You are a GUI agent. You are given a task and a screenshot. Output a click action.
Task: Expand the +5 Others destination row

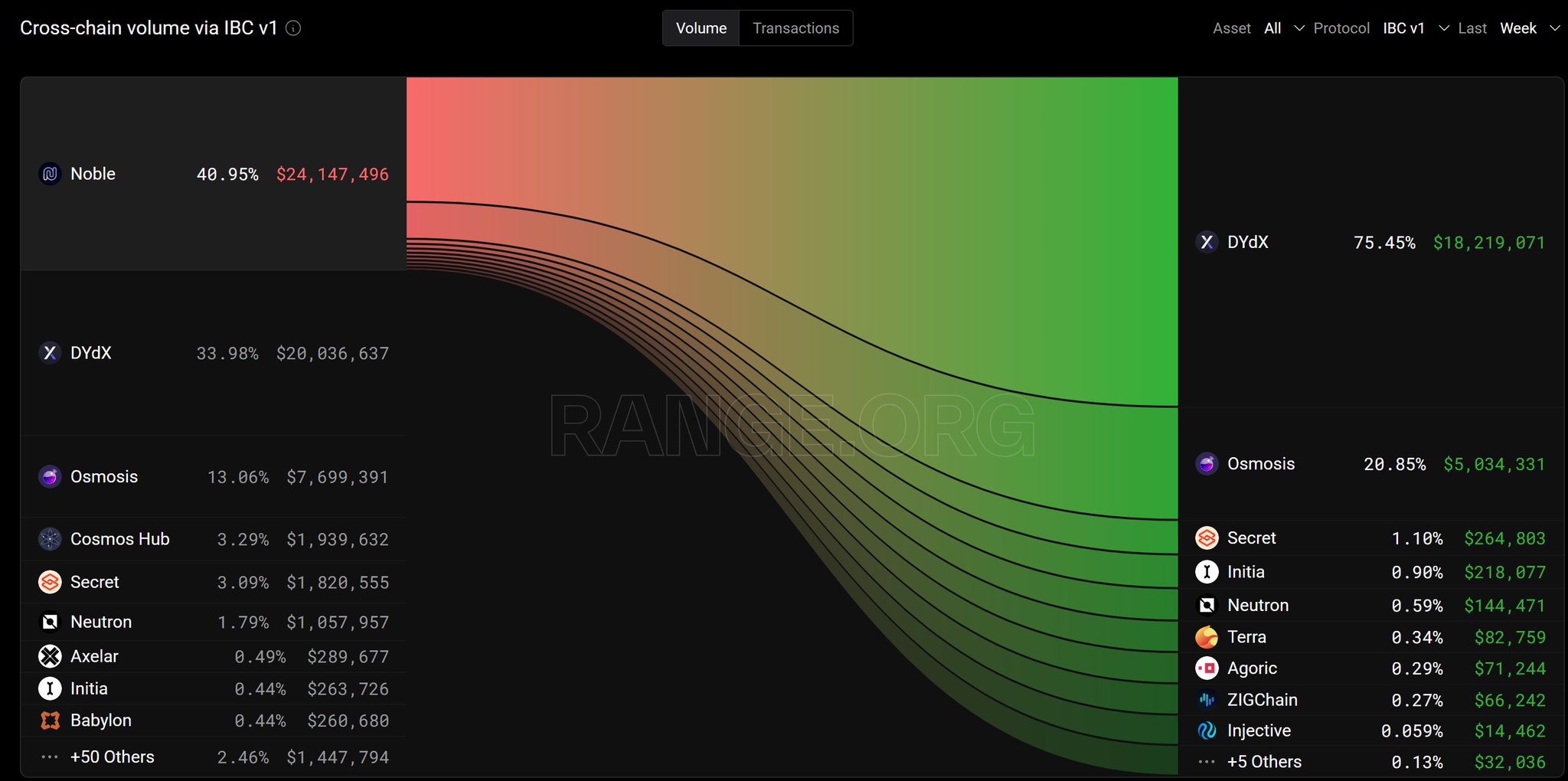coord(1370,762)
